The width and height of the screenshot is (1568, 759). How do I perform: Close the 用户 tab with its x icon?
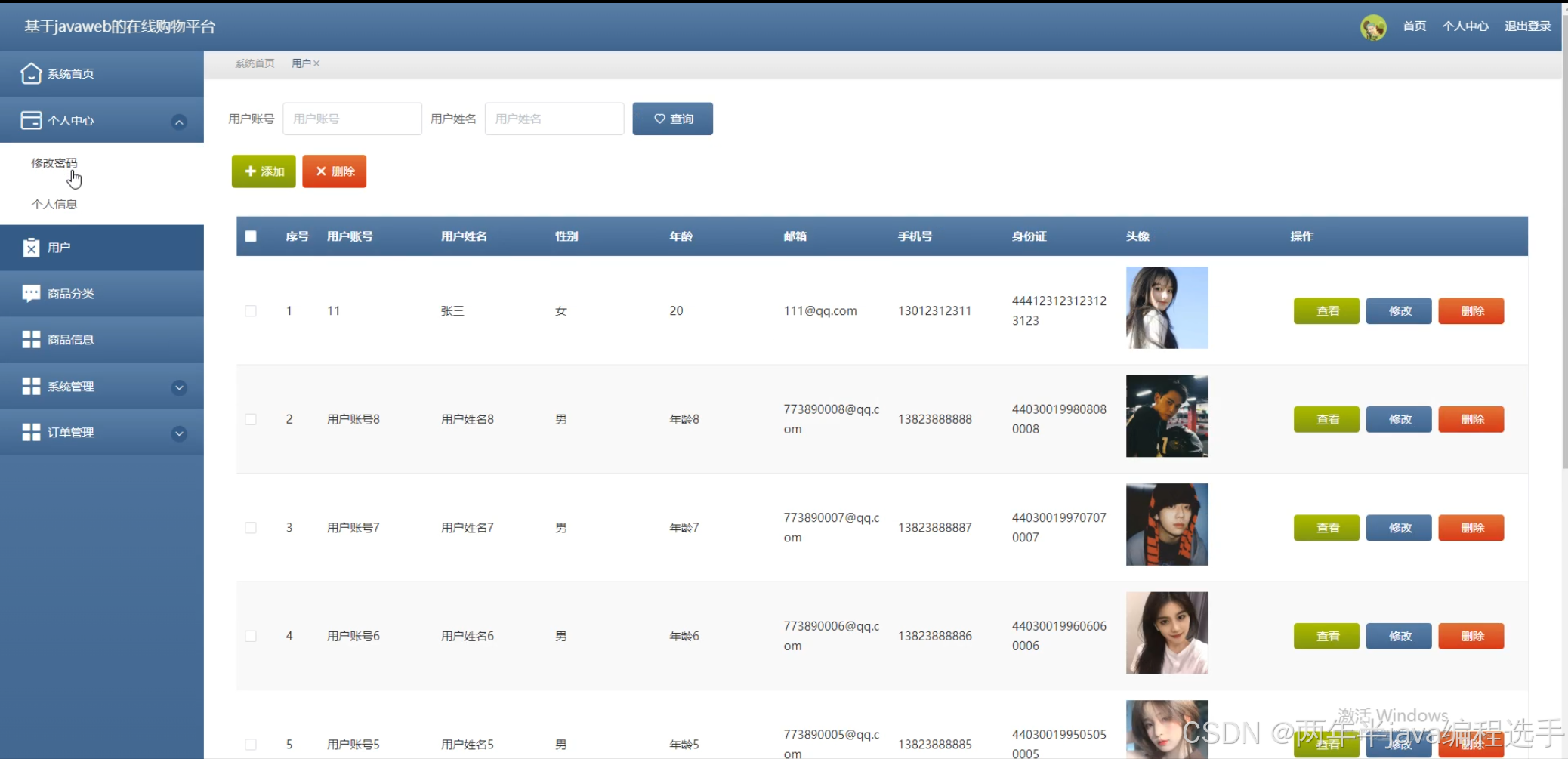pos(316,63)
